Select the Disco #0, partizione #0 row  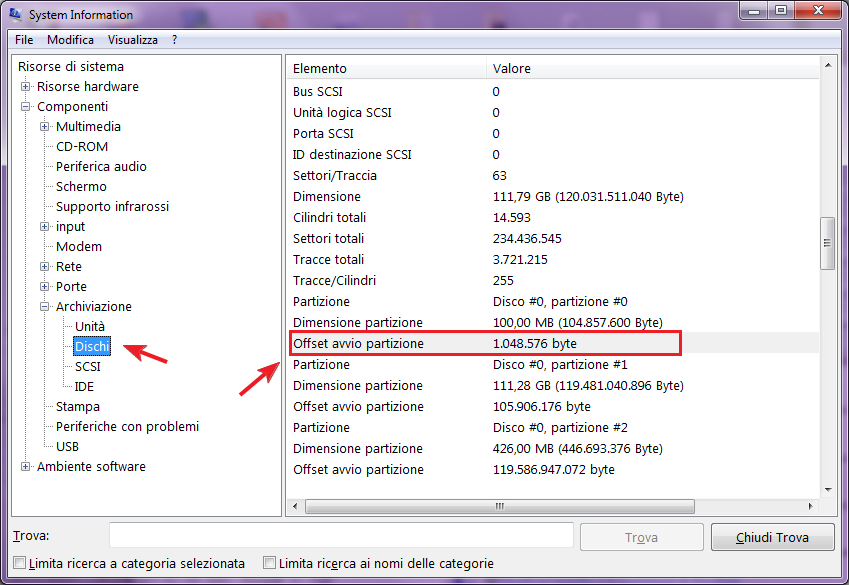[x=553, y=302]
